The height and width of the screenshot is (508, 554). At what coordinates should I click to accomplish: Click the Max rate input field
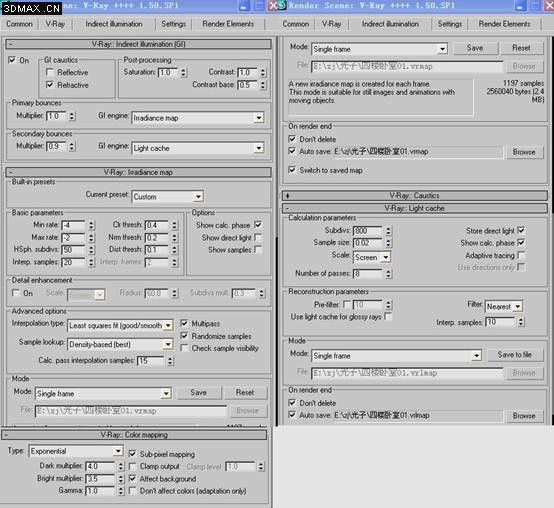coord(73,237)
